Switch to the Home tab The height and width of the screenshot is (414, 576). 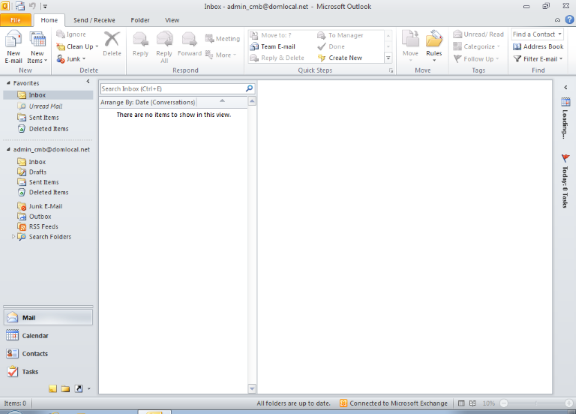pyautogui.click(x=49, y=20)
